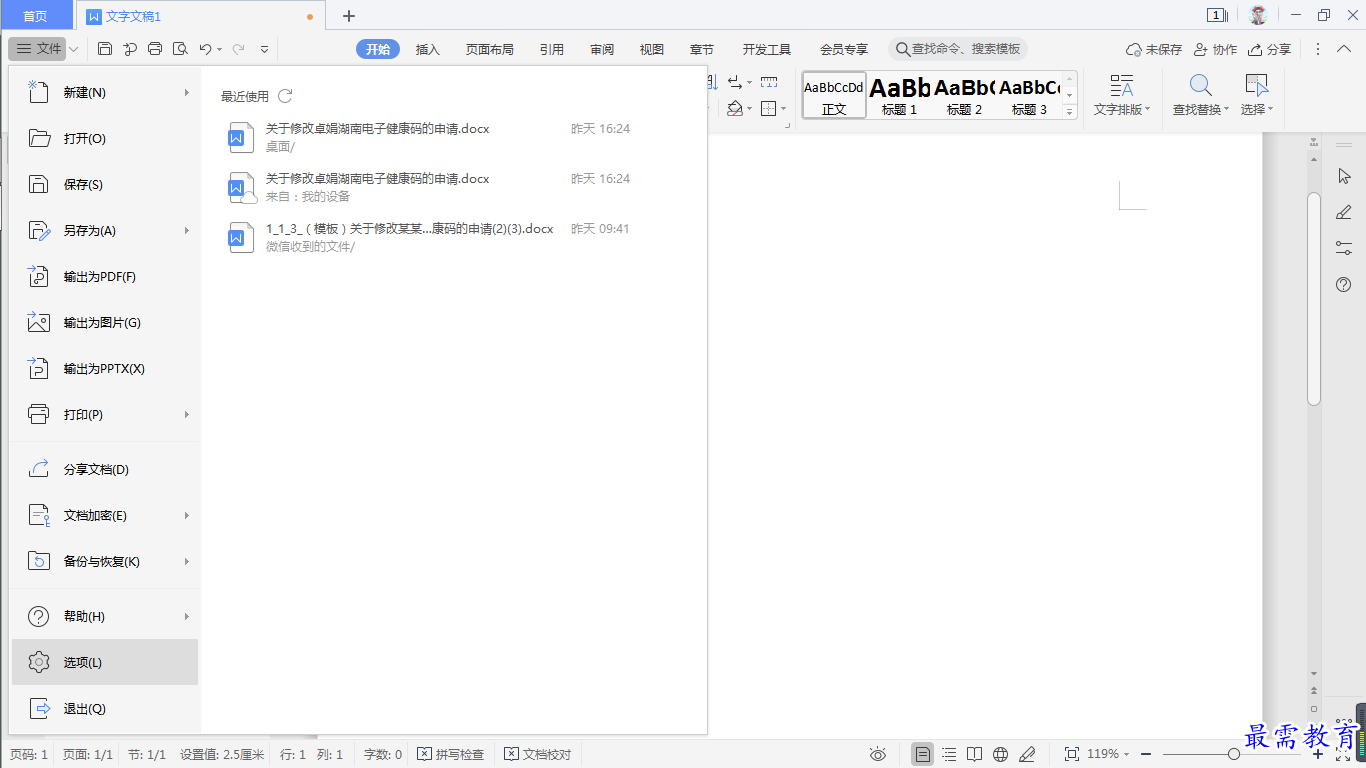Click the shading paint bucket icon
The width and height of the screenshot is (1366, 768).
[735, 108]
